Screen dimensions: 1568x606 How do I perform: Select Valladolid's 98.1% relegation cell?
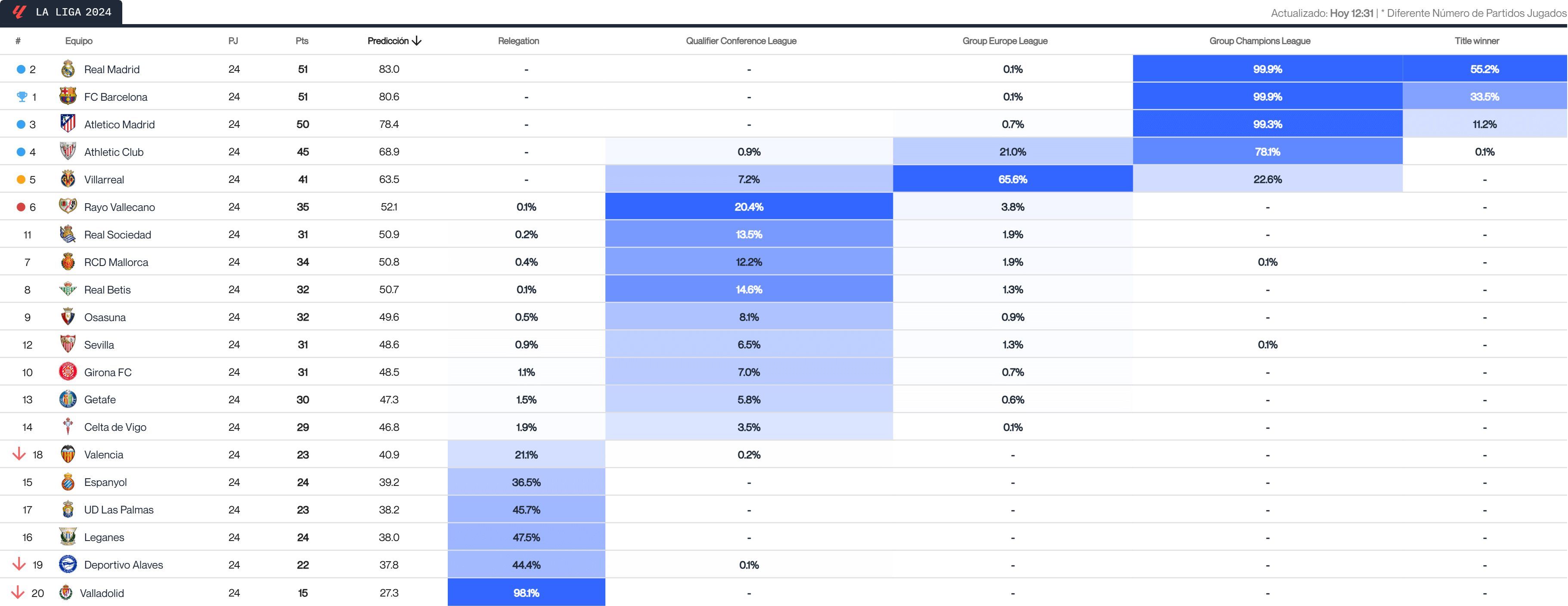pos(526,592)
